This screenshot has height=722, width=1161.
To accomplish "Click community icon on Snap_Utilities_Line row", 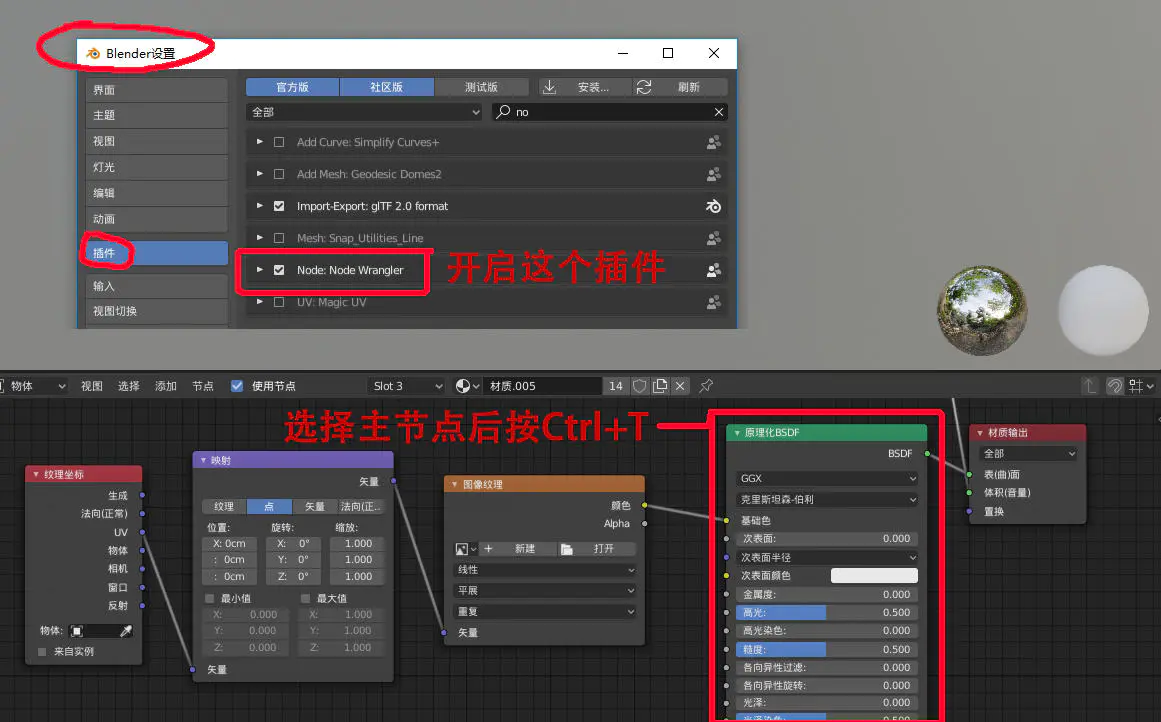I will pos(714,238).
